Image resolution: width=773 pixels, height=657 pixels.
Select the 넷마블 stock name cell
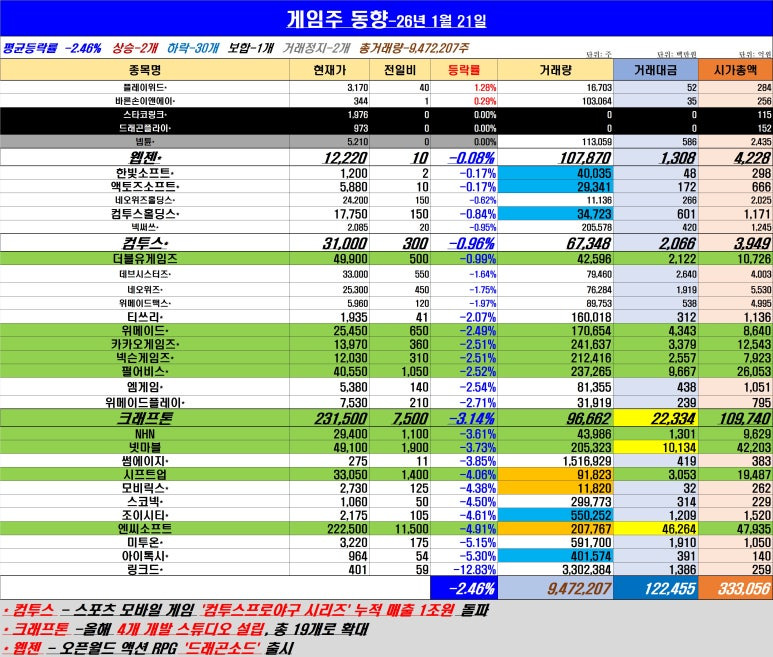click(x=145, y=447)
